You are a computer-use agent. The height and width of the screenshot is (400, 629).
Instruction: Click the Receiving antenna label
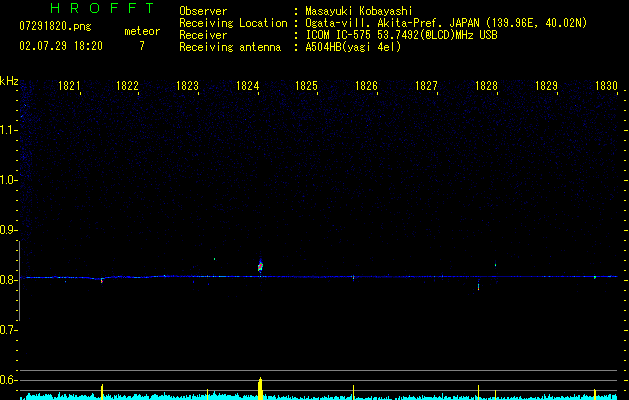230,47
